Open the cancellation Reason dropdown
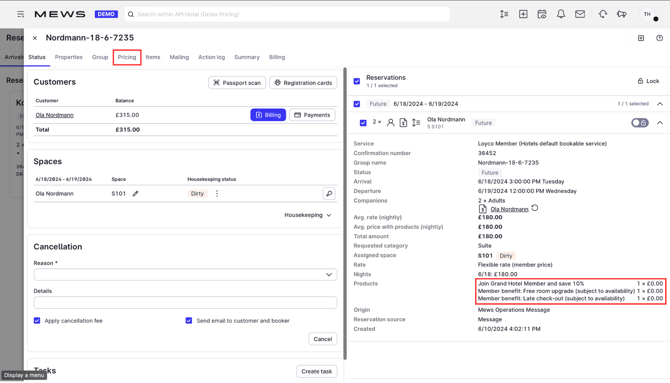The width and height of the screenshot is (670, 383). coord(185,274)
